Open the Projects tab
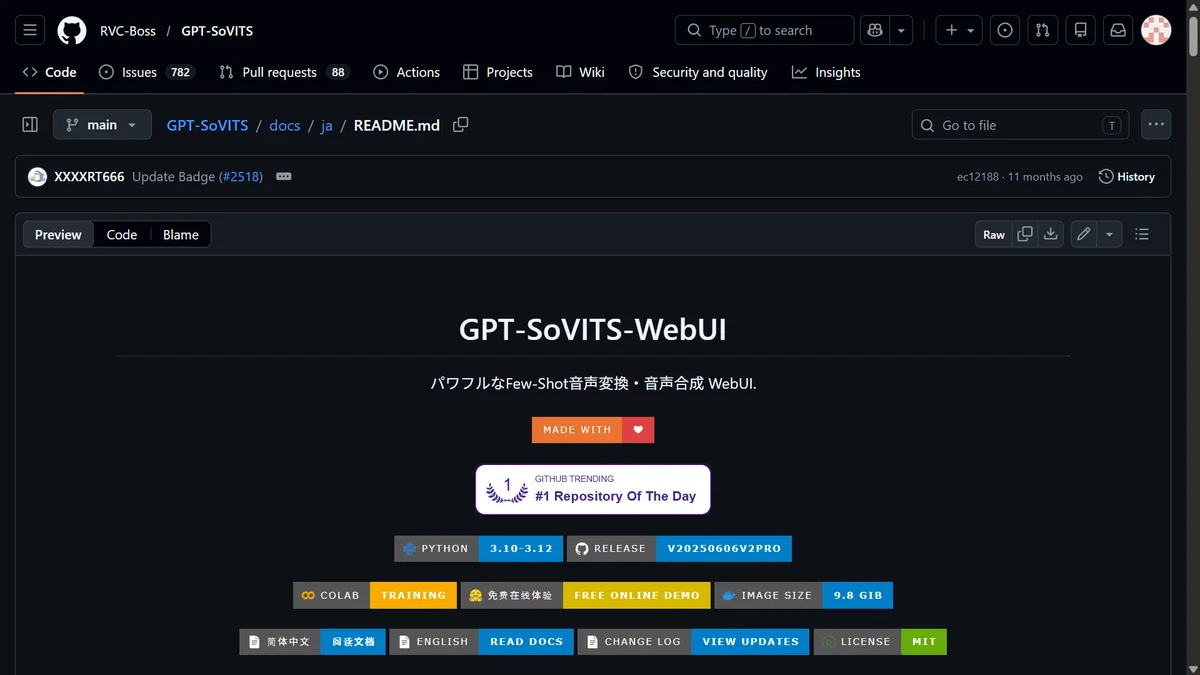The height and width of the screenshot is (675, 1200). point(498,72)
